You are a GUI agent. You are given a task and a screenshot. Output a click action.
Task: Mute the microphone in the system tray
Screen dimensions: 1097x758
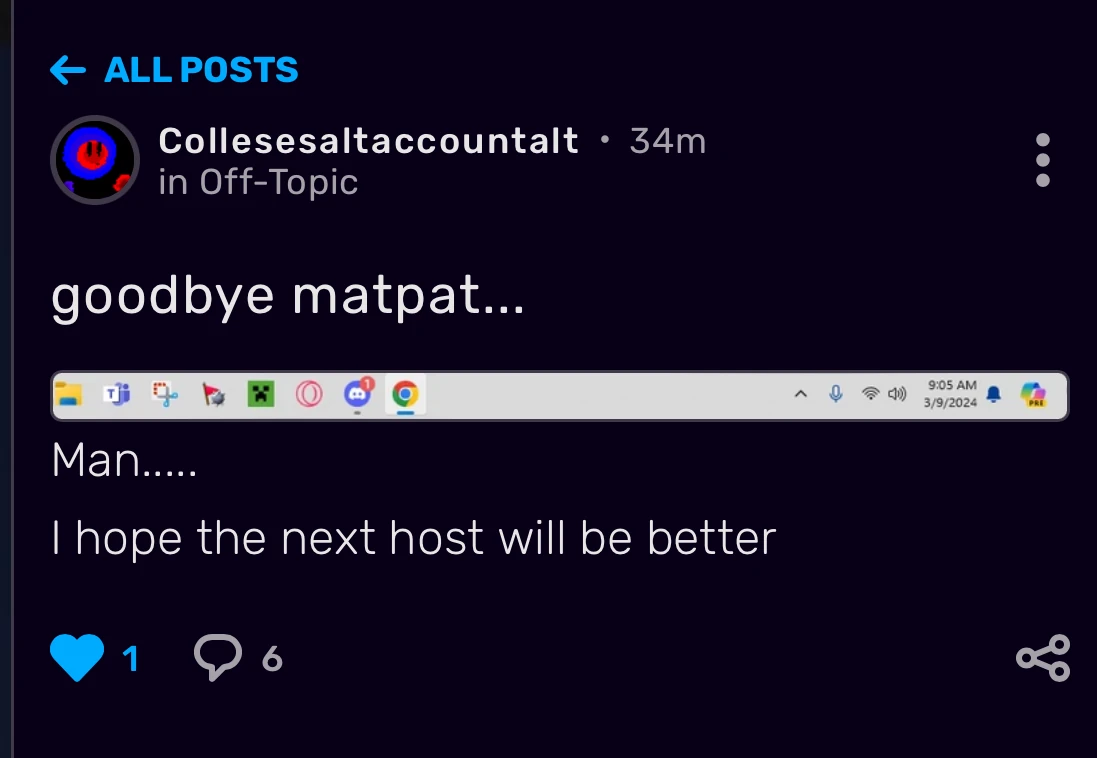click(x=836, y=394)
